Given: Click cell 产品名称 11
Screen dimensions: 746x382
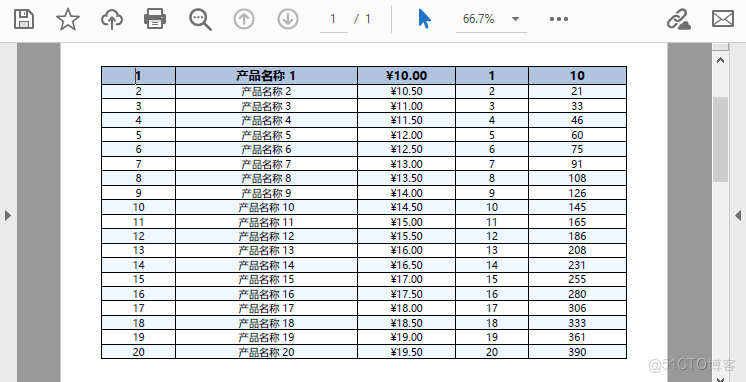Looking at the screenshot, I should (266, 222).
